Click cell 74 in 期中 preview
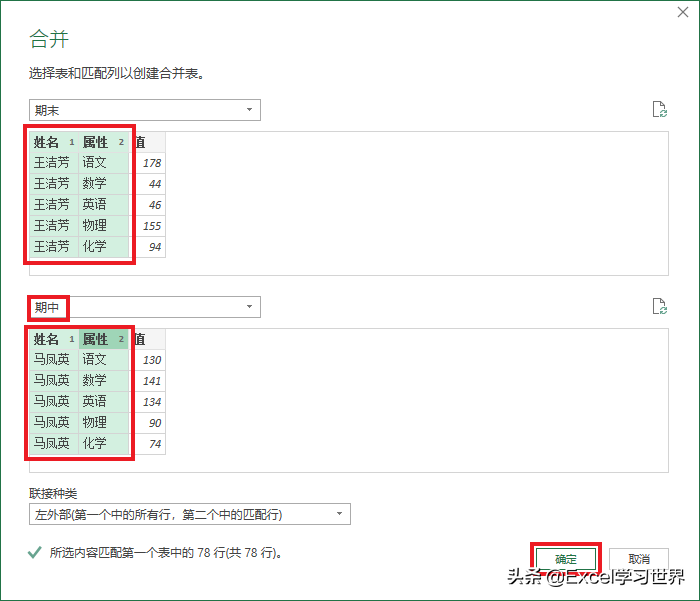 tap(149, 444)
